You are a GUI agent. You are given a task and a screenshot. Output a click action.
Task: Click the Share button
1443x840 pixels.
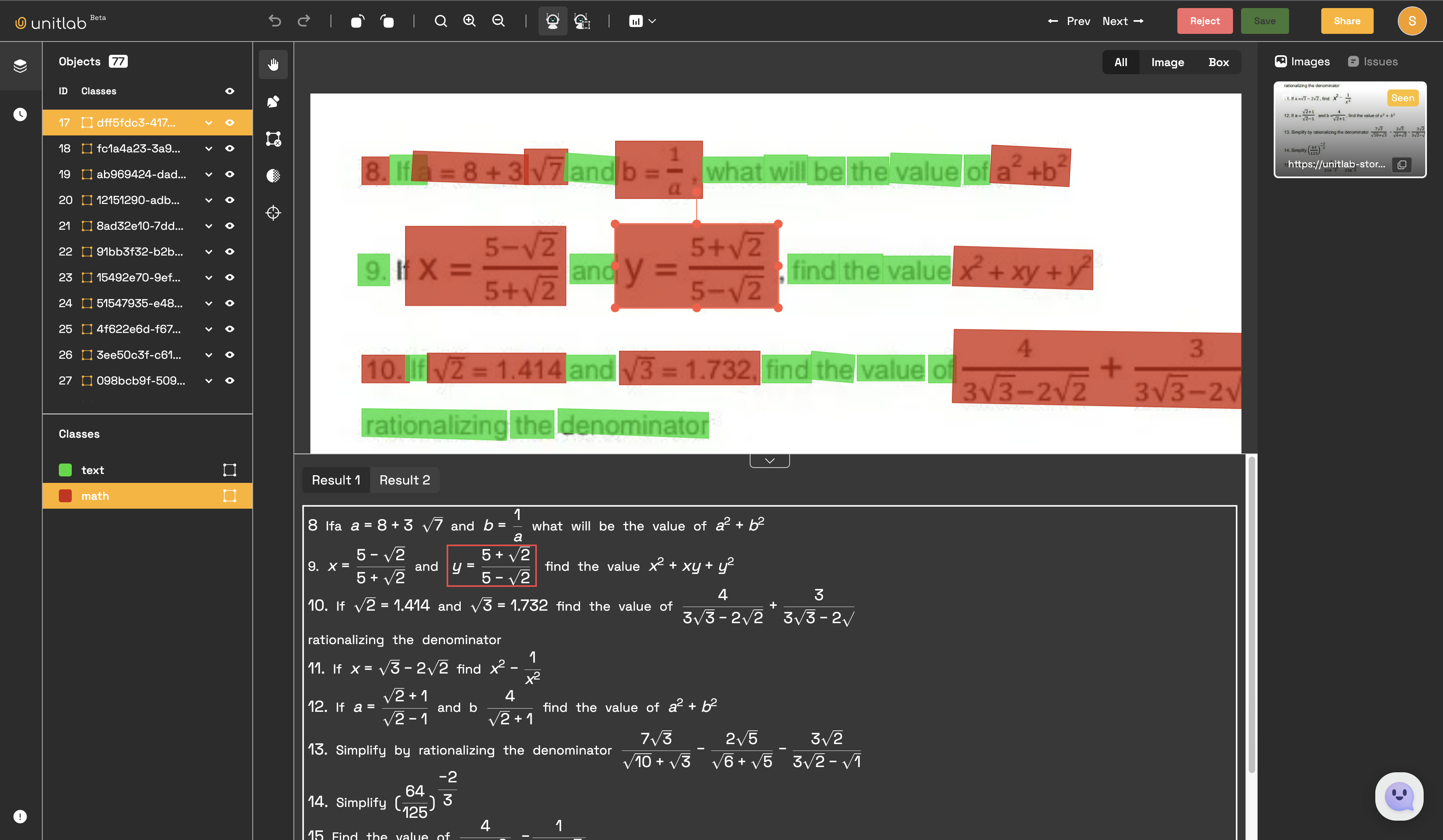pos(1347,21)
